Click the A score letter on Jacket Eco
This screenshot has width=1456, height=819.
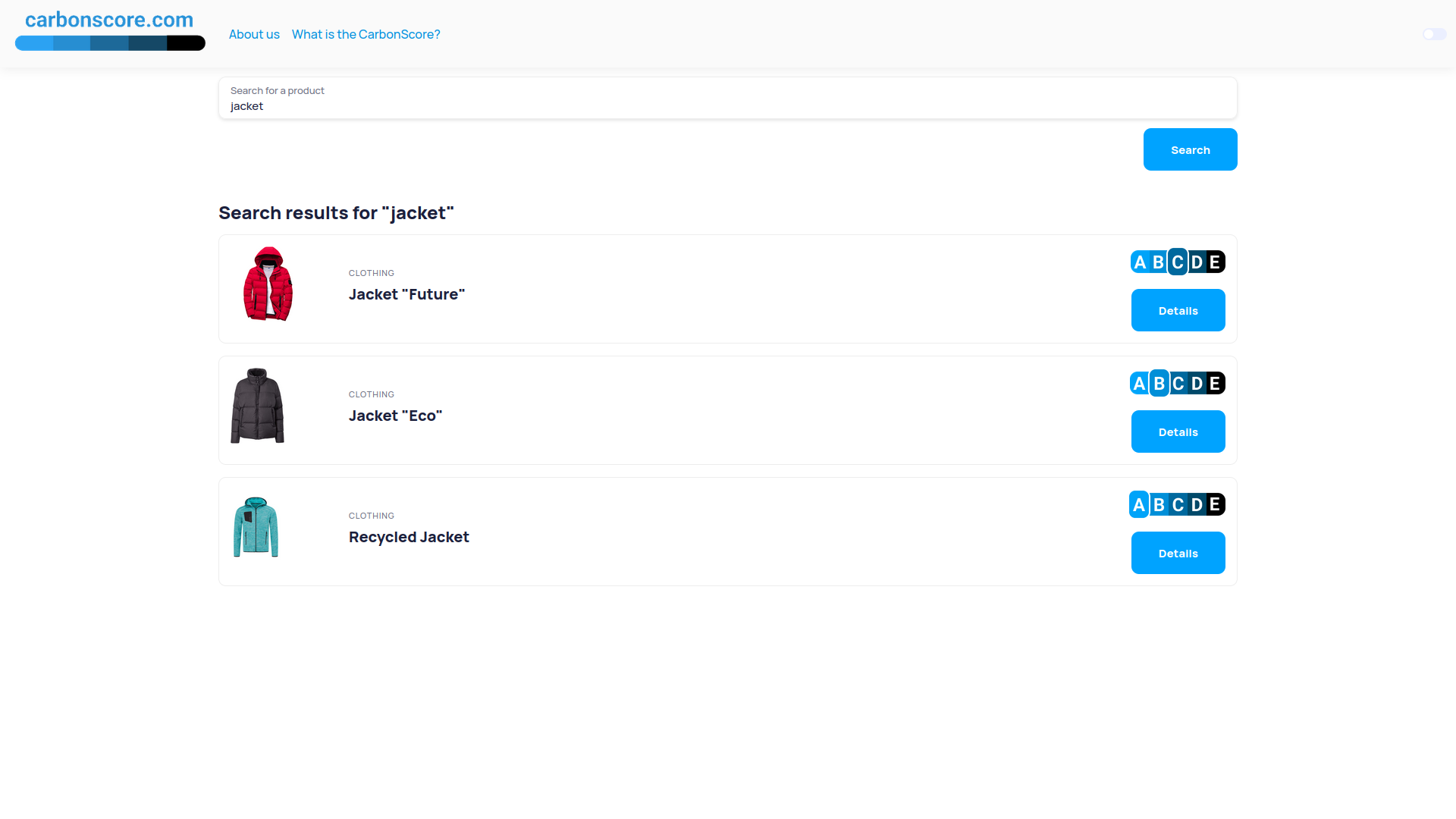(1139, 384)
